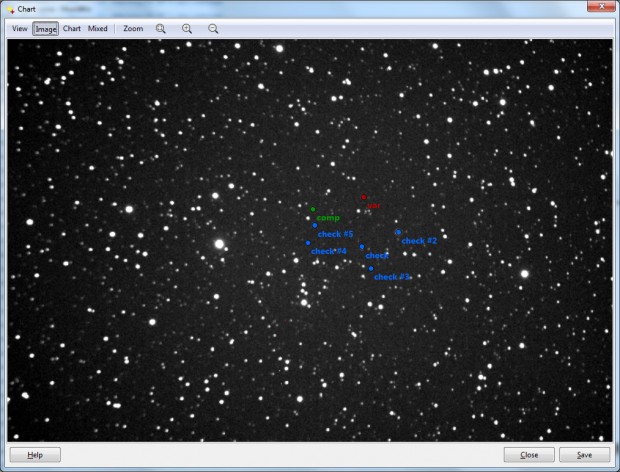Switch to Chart display mode
Screen dimensions: 620x472
click(72, 29)
